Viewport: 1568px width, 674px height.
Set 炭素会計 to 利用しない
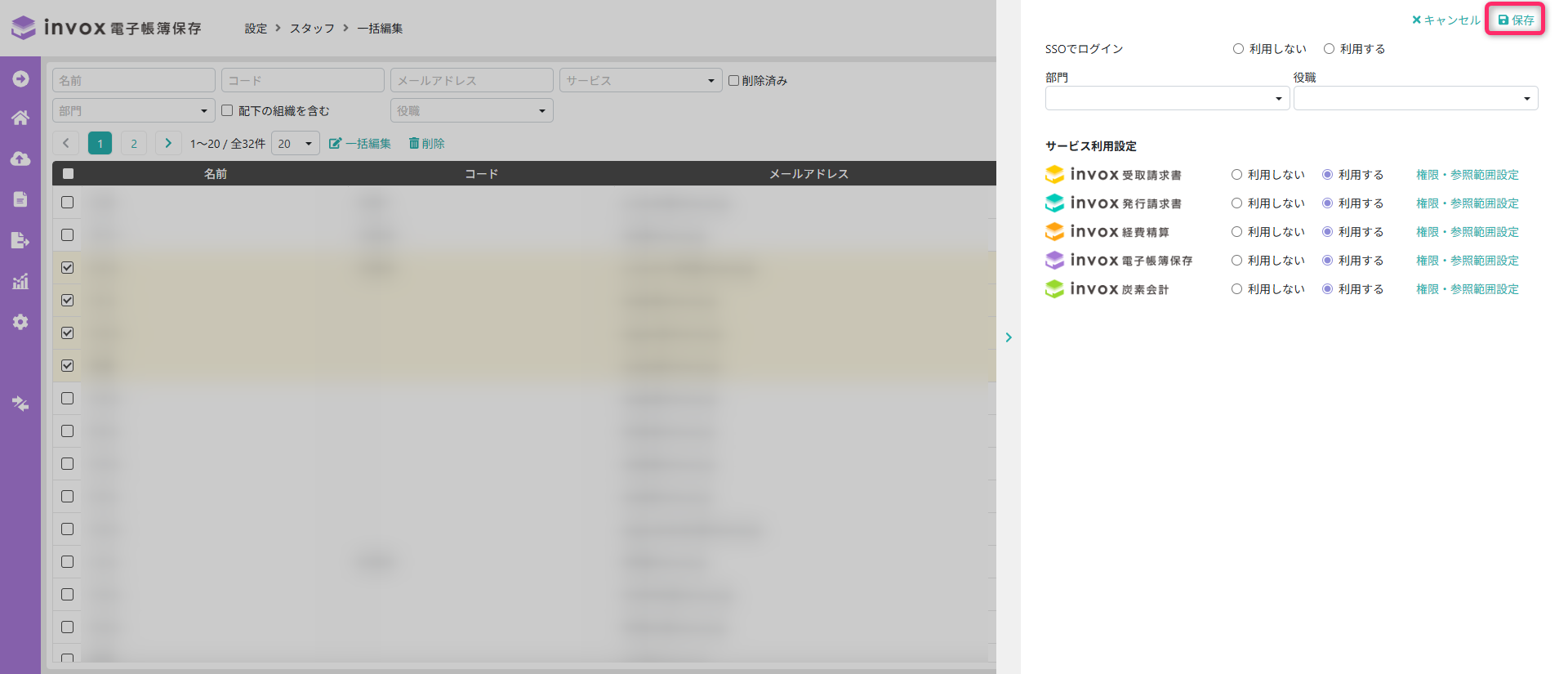click(1236, 289)
